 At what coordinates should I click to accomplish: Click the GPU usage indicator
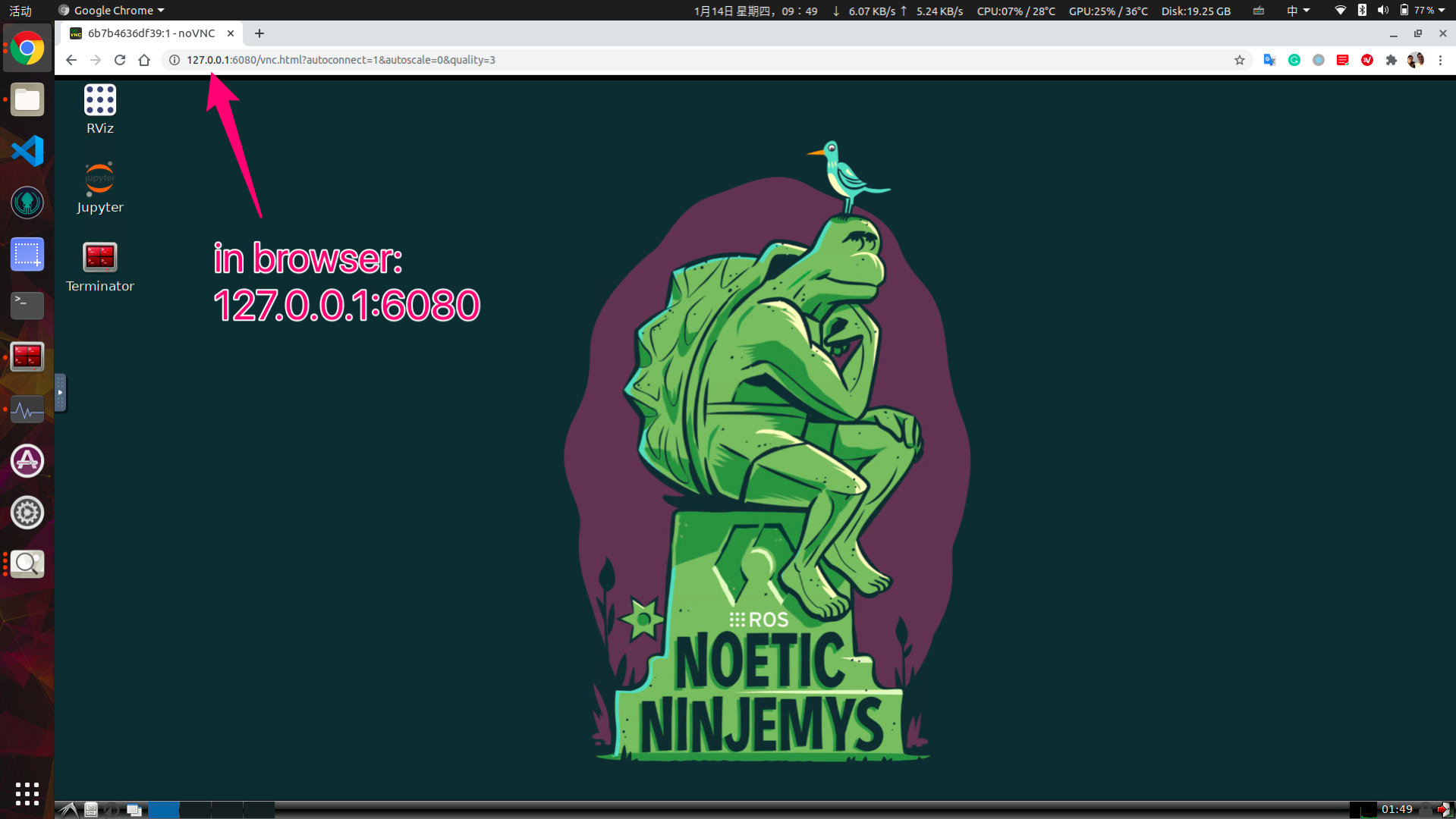[x=1108, y=11]
